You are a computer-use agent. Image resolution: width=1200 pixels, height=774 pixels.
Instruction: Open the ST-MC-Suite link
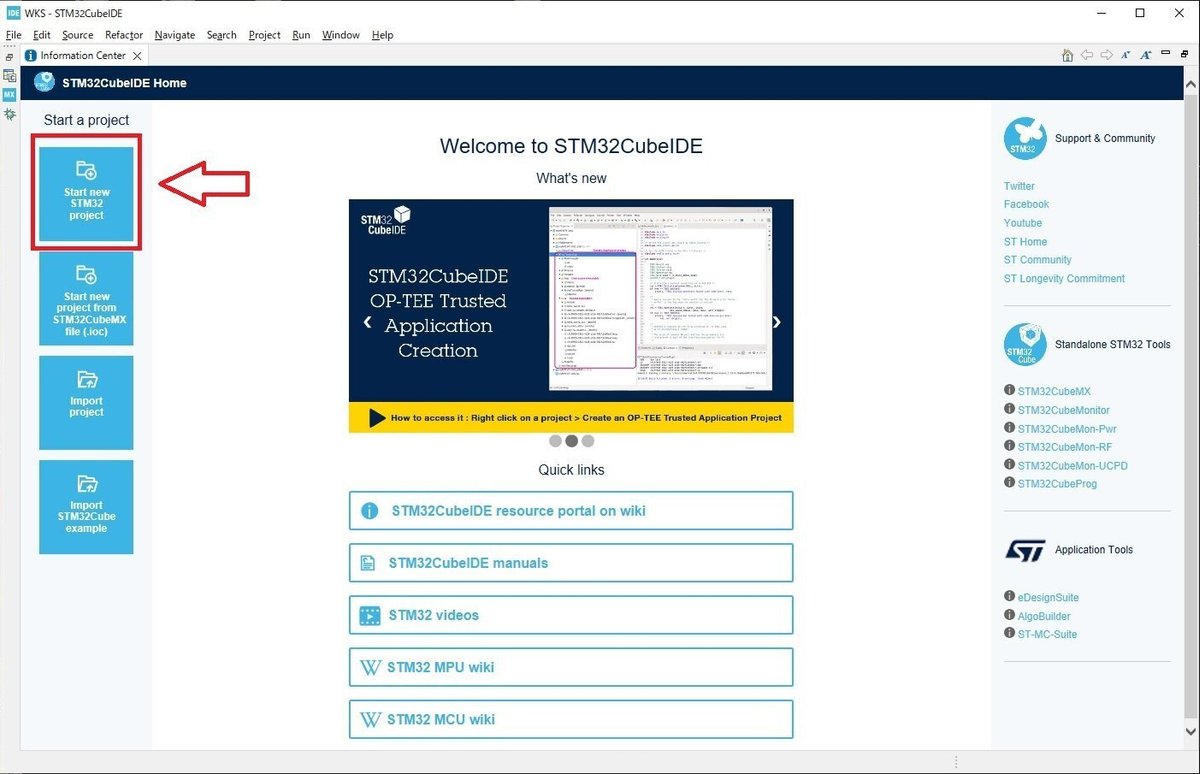[1047, 635]
